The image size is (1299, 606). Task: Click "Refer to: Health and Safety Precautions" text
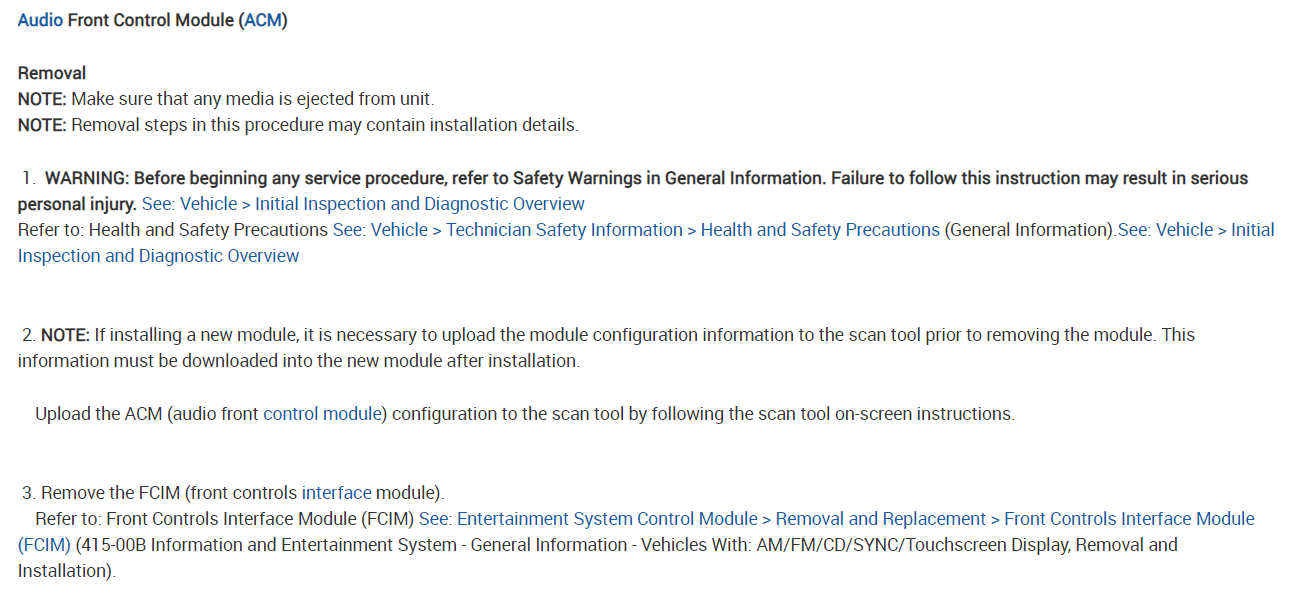pyautogui.click(x=173, y=230)
